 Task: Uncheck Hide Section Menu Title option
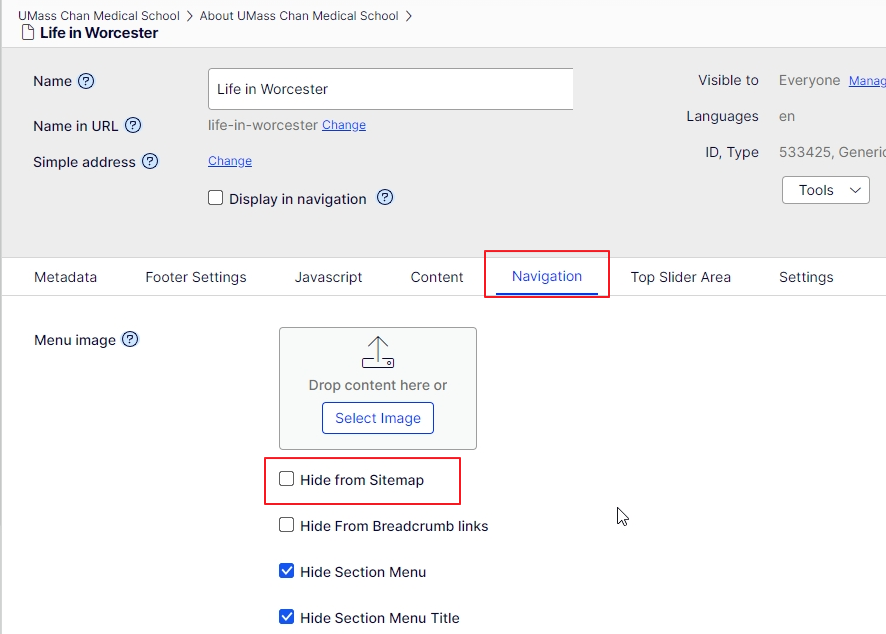(x=287, y=617)
